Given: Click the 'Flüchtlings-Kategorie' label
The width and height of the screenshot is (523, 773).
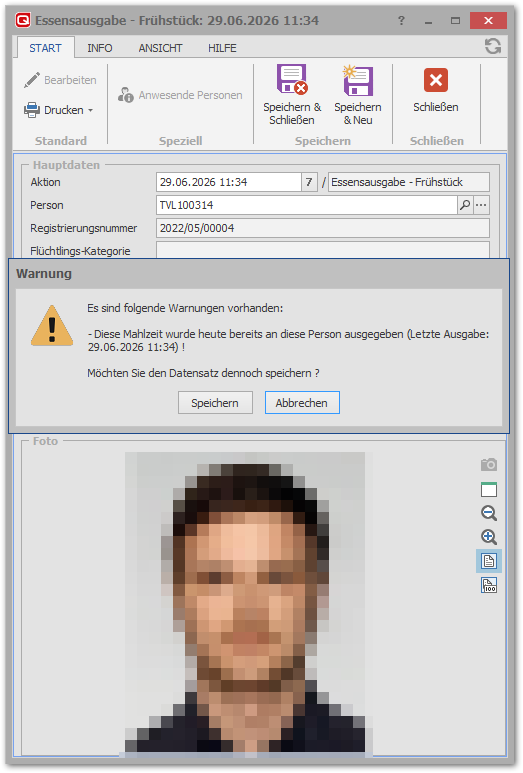Looking at the screenshot, I should click(80, 251).
